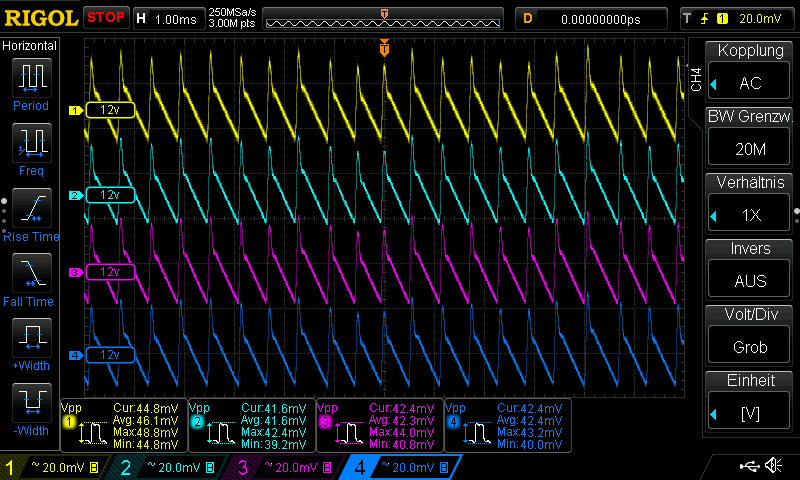This screenshot has height=480, width=800.
Task: Select the +Width measurement icon
Action: (31, 336)
